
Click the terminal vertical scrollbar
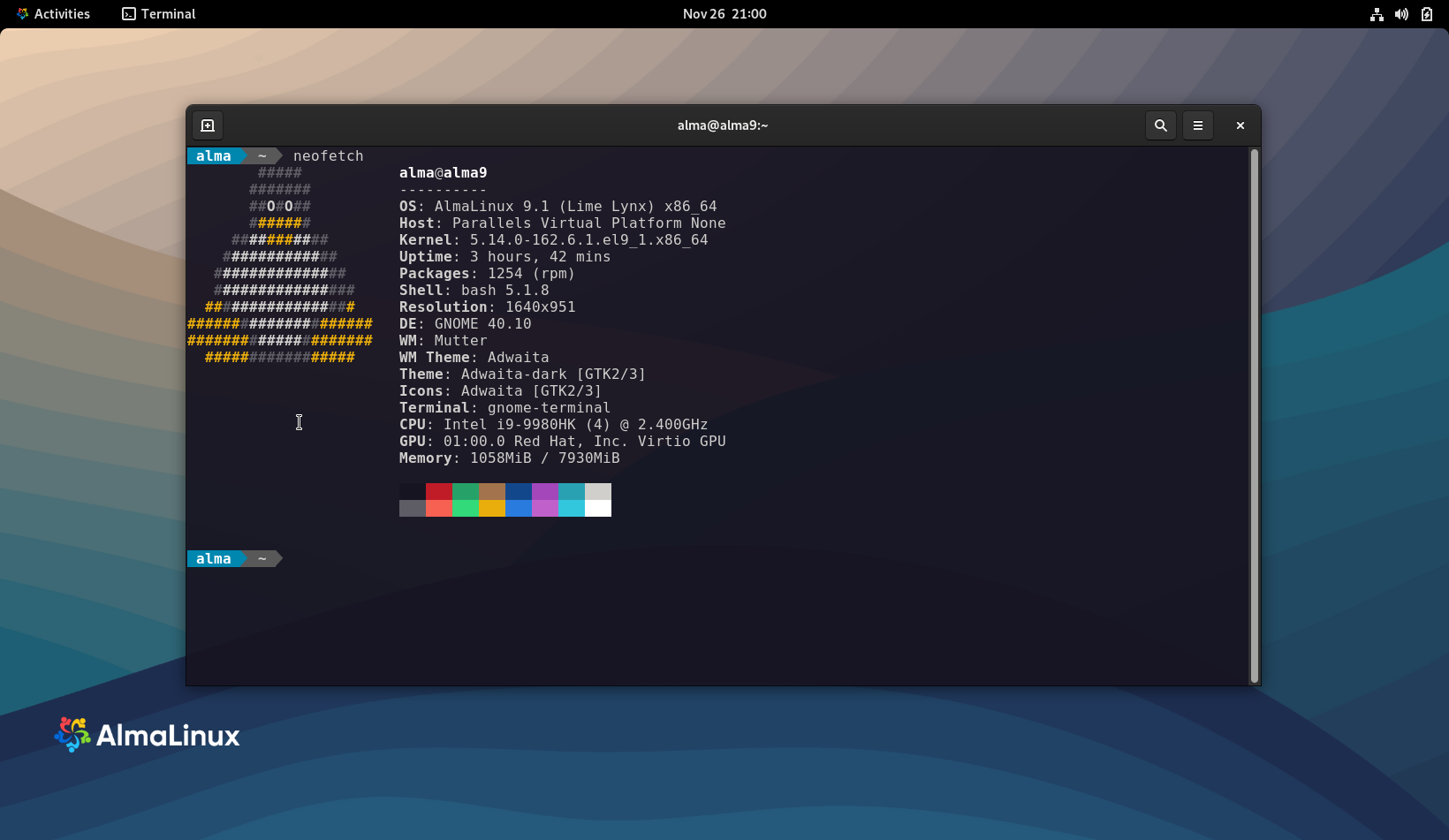(1254, 415)
